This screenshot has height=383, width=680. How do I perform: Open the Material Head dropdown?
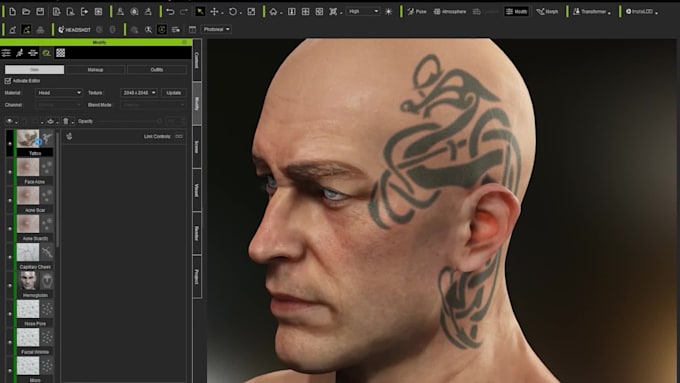tap(59, 93)
